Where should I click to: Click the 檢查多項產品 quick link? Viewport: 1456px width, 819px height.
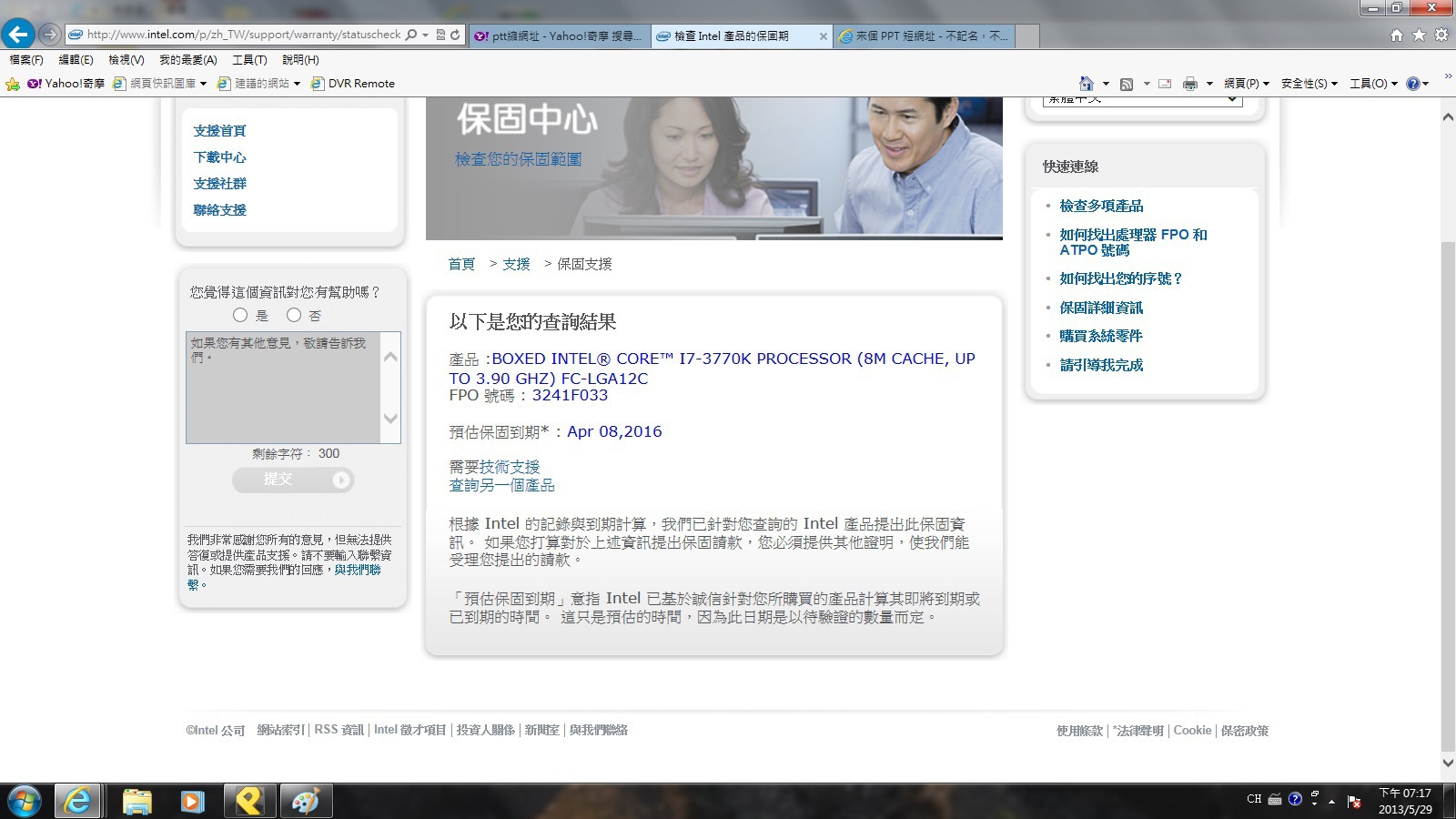coord(1101,206)
